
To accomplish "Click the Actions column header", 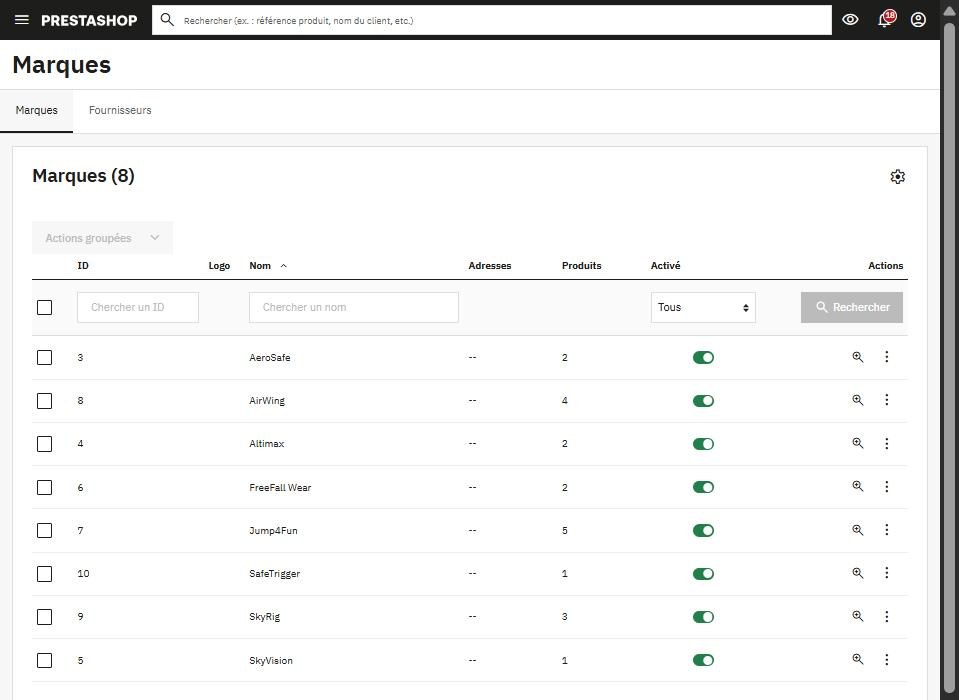I will click(886, 266).
